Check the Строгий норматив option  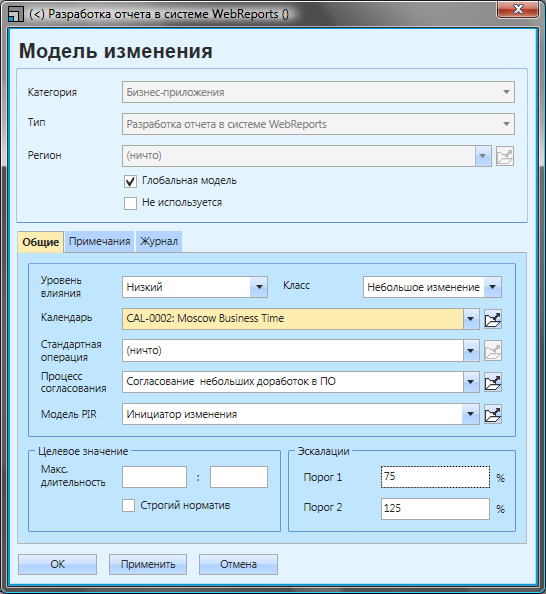click(x=128, y=505)
